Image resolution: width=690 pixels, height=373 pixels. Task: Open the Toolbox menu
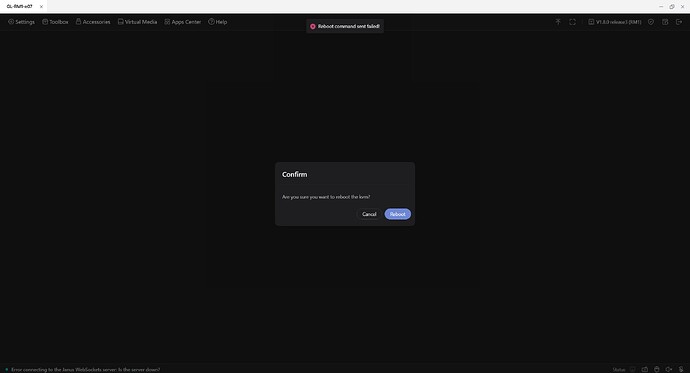click(x=55, y=22)
